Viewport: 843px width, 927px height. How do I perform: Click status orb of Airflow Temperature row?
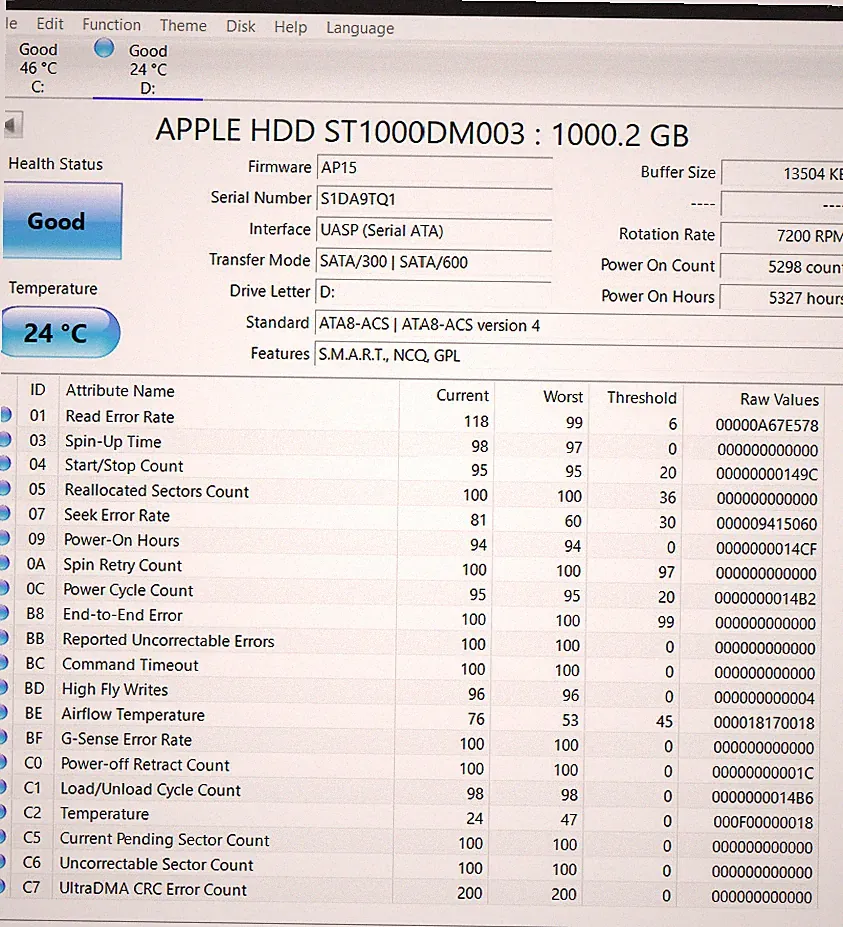click(4, 712)
